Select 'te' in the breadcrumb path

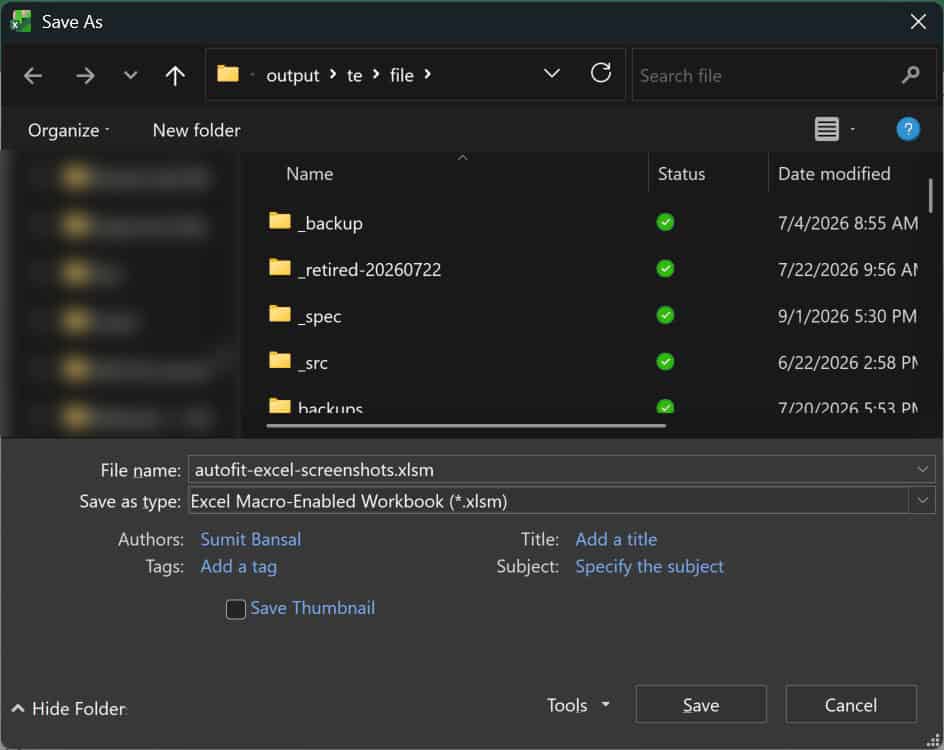coord(355,76)
